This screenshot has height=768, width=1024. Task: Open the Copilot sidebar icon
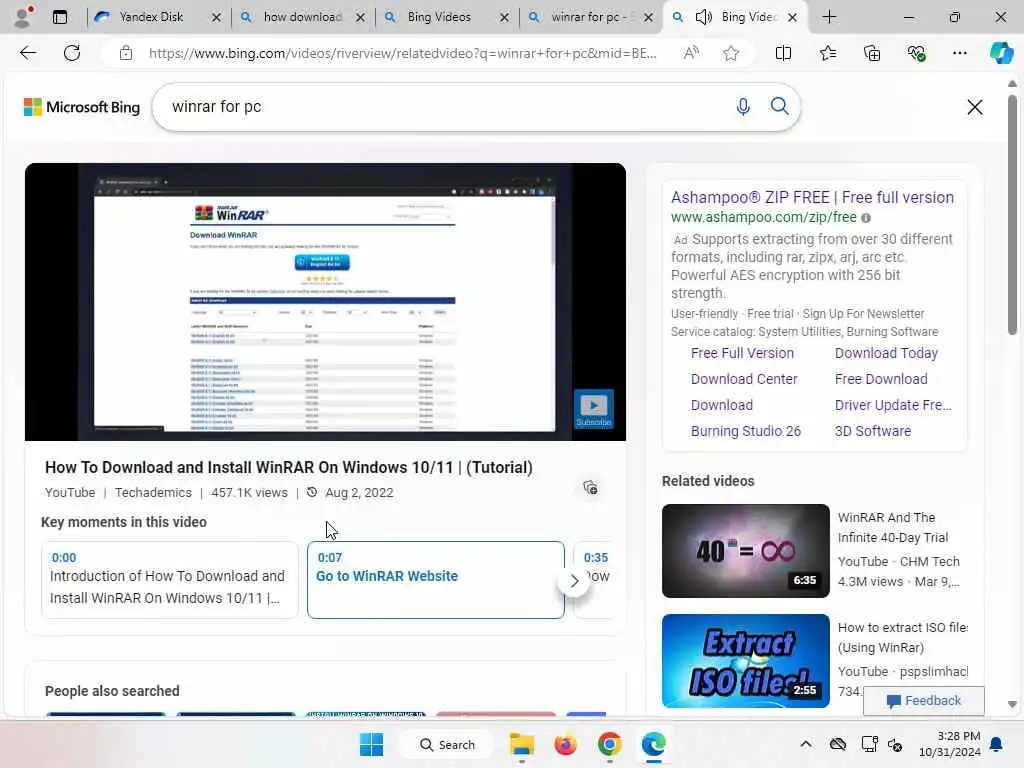pos(1001,53)
